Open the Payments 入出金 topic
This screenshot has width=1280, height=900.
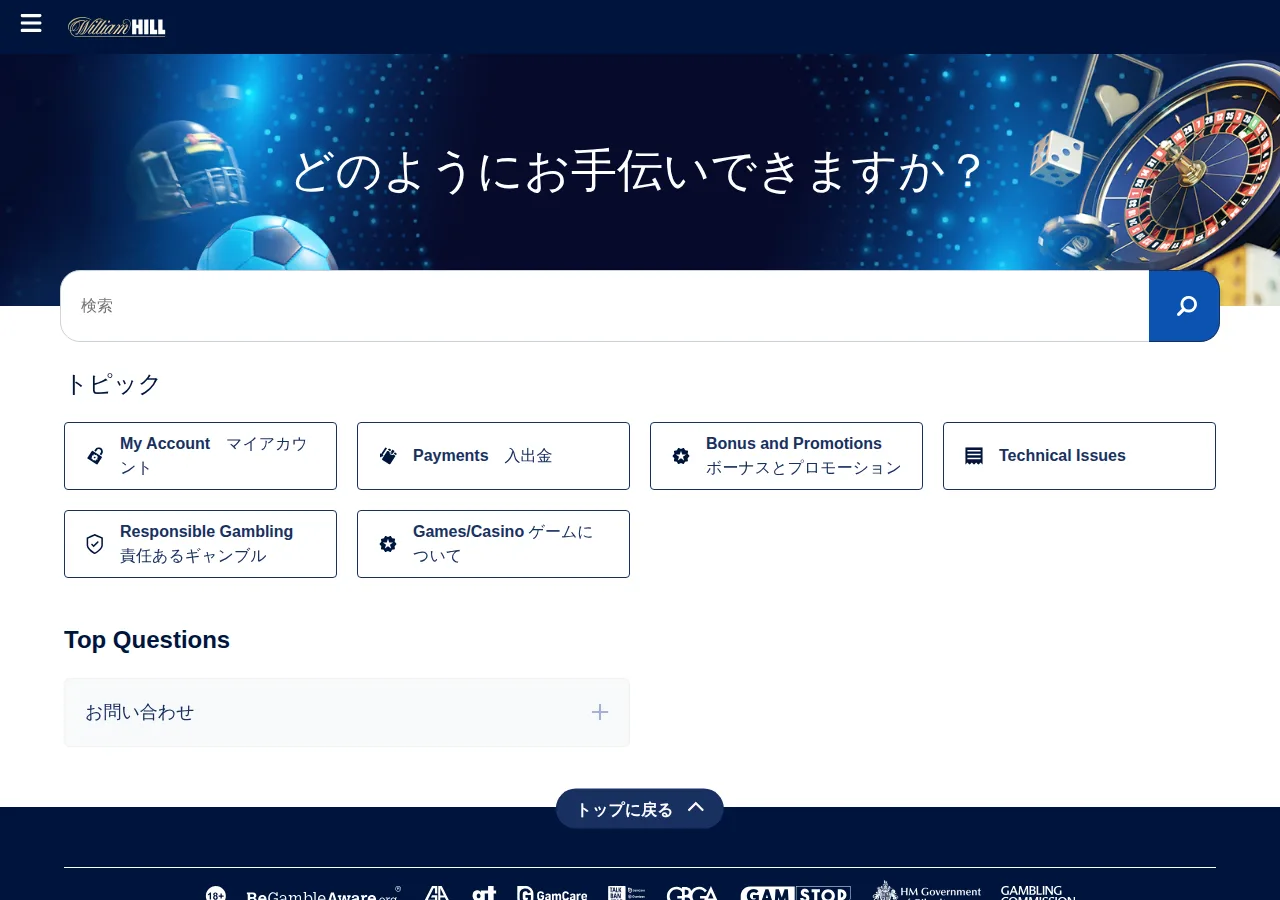493,456
